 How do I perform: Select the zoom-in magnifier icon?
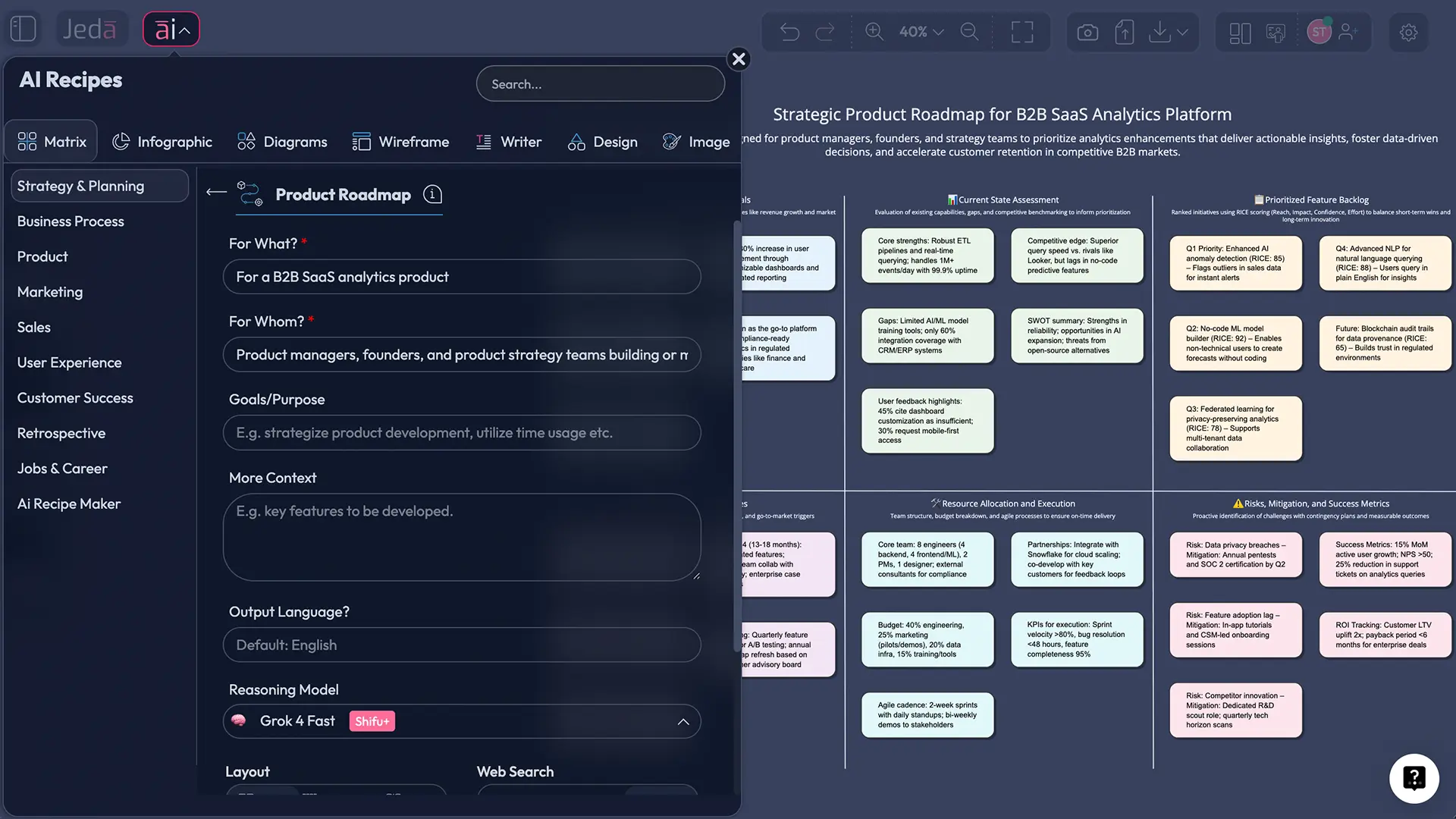(874, 32)
